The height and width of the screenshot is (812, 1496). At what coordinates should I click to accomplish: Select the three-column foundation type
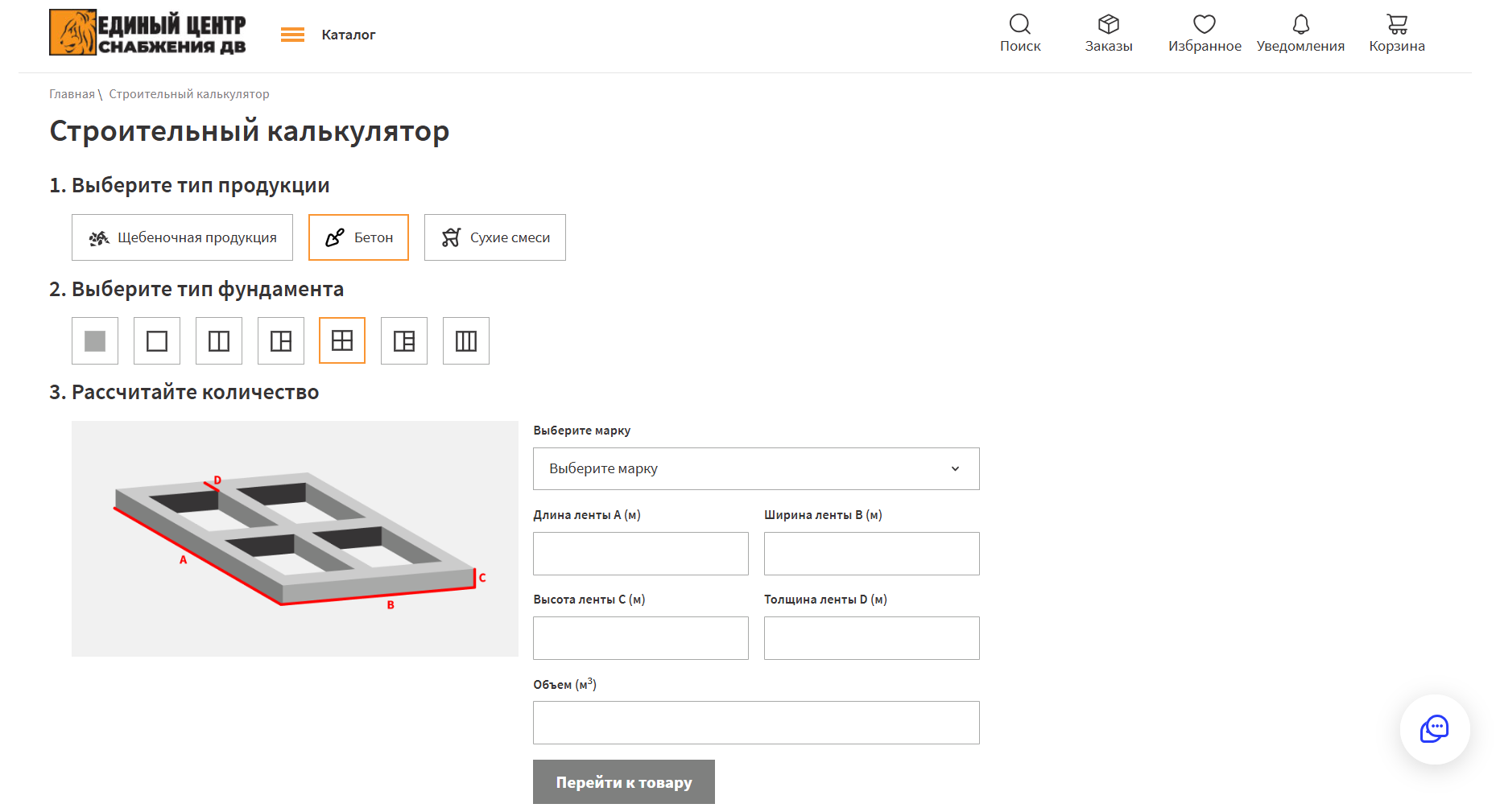pos(466,341)
